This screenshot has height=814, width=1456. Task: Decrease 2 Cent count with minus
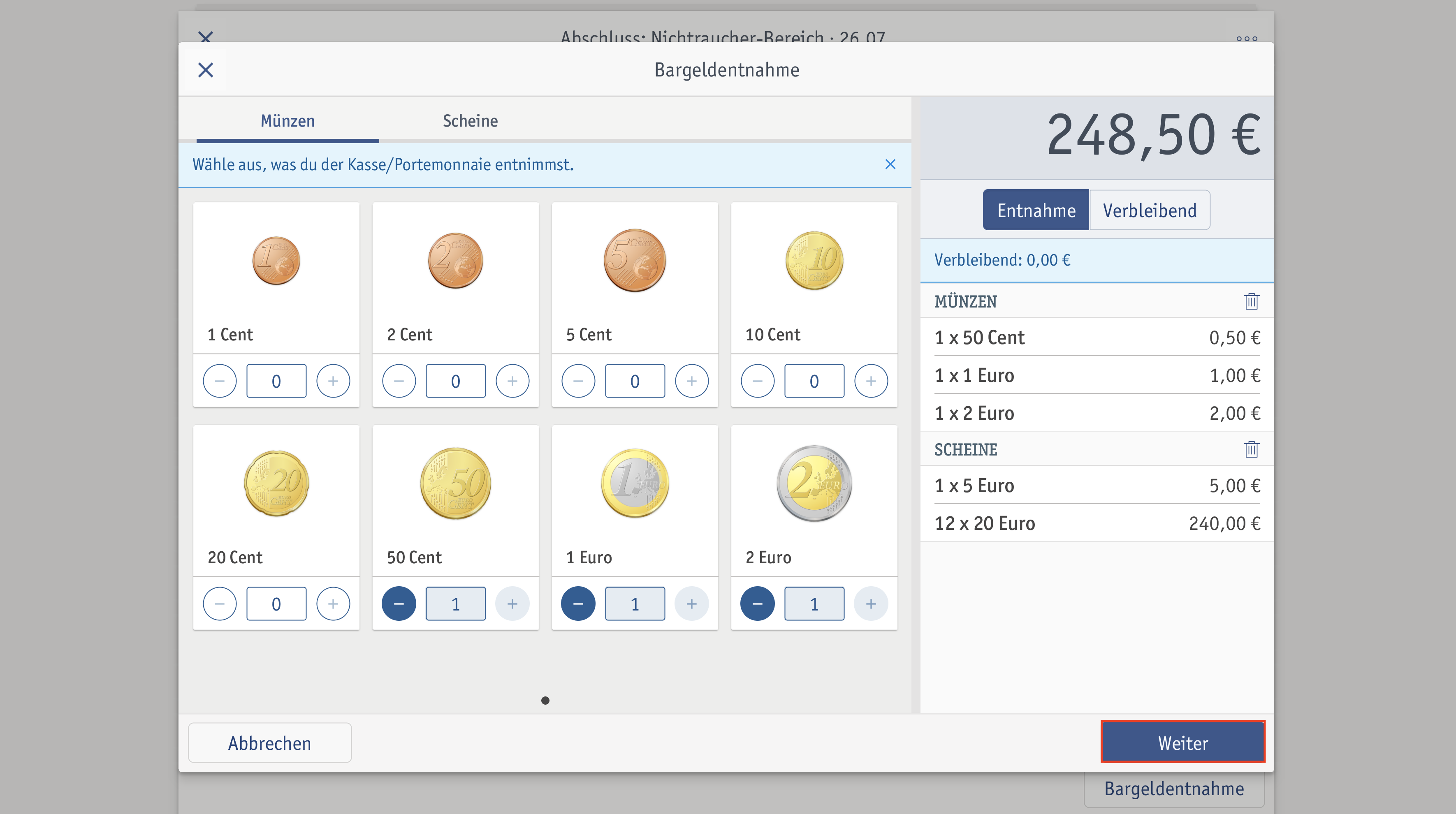(x=399, y=381)
